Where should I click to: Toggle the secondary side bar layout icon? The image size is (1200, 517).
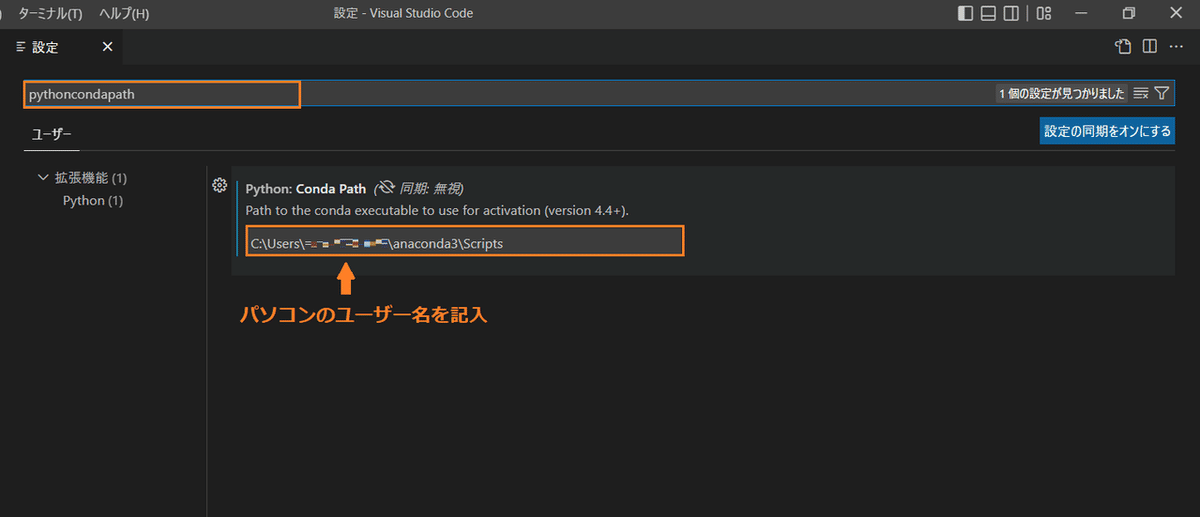[1012, 13]
